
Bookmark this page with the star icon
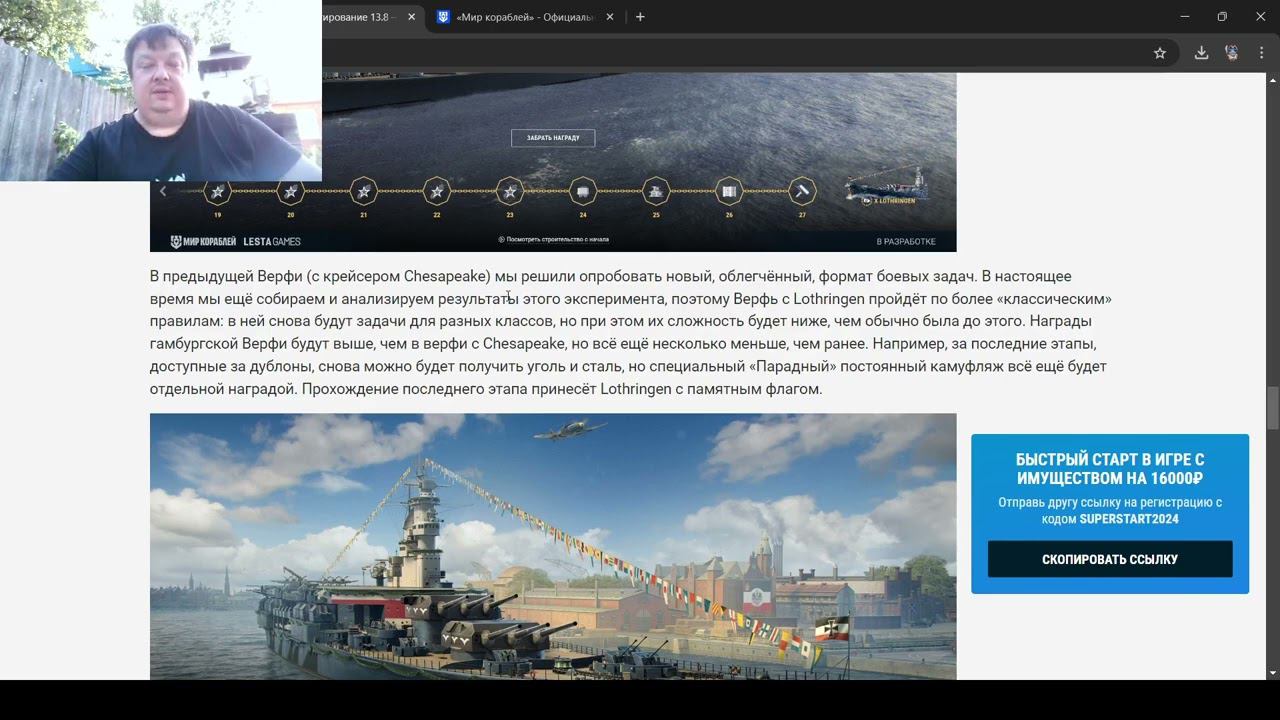[x=1160, y=53]
